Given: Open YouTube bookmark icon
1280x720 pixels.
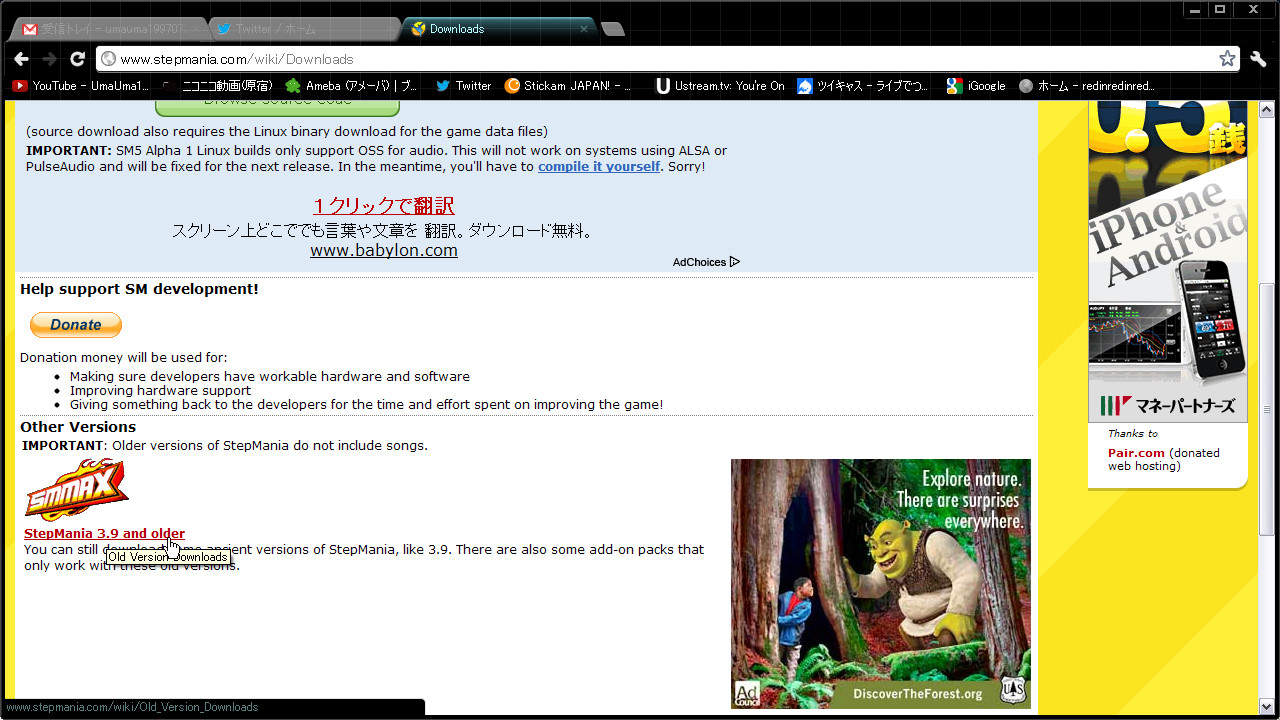Looking at the screenshot, I should [x=19, y=86].
